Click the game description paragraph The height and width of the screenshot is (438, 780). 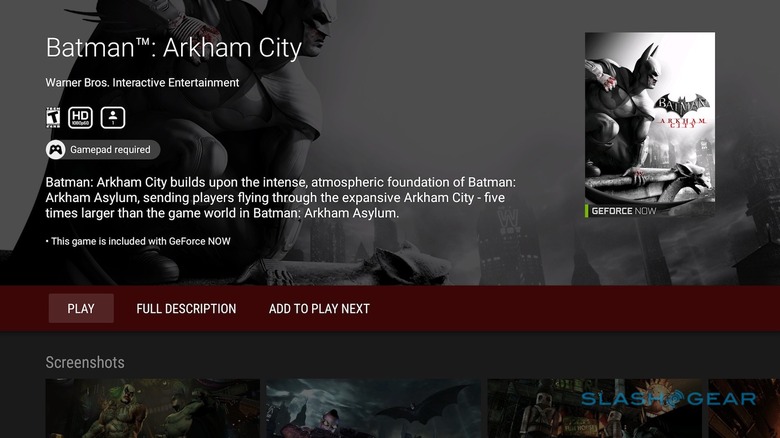(x=281, y=198)
